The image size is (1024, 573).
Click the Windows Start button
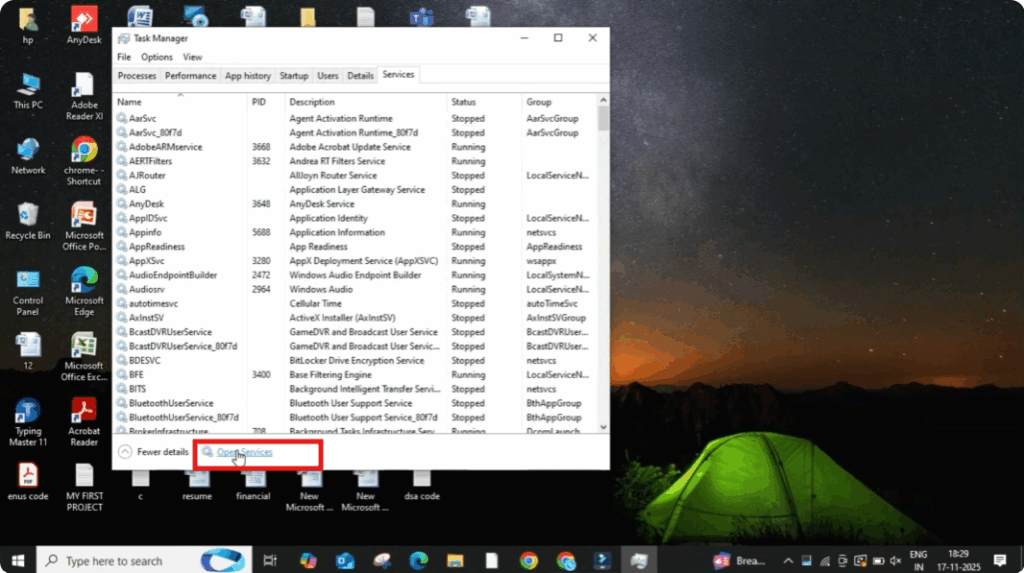coord(17,560)
